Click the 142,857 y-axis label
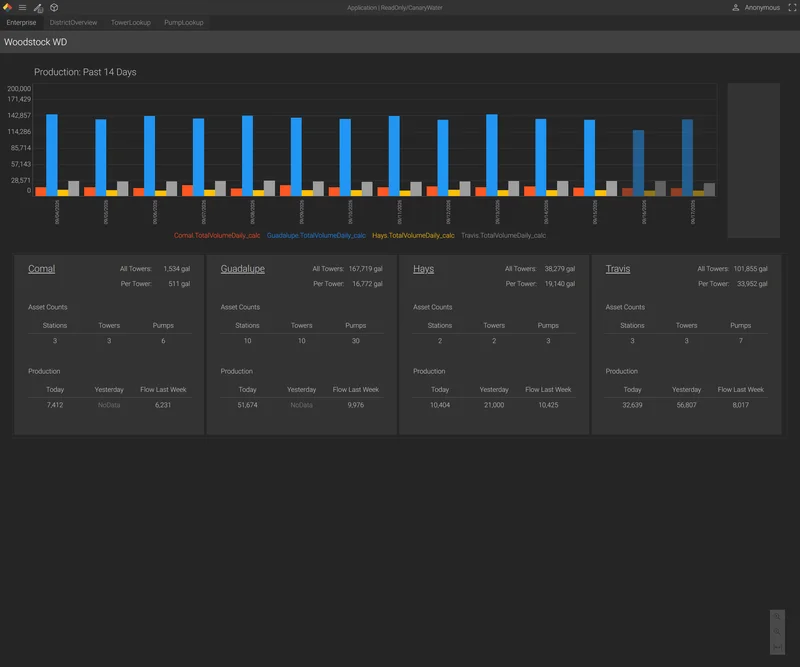The height and width of the screenshot is (667, 800). click(x=19, y=115)
